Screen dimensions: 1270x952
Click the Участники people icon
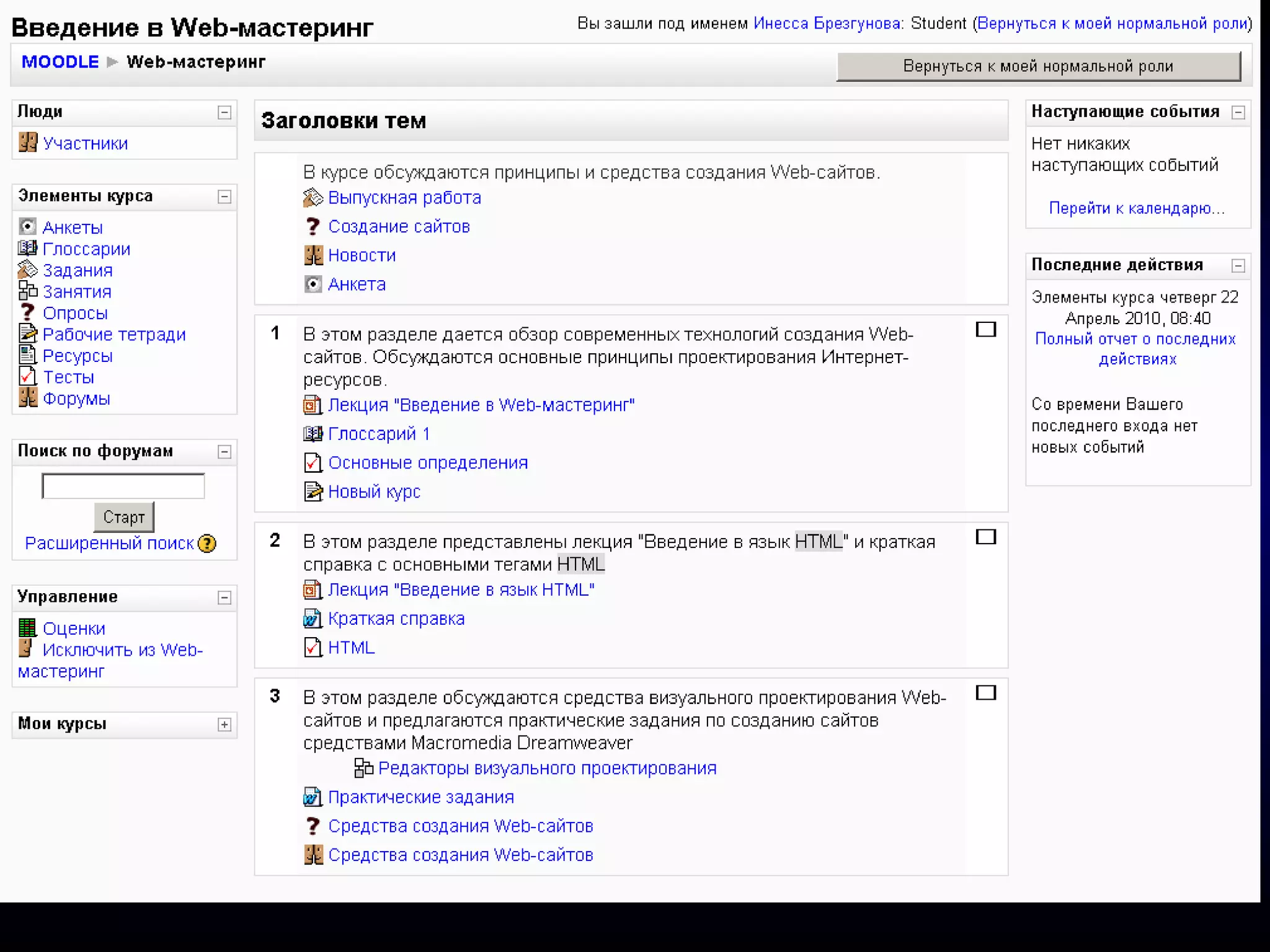27,143
